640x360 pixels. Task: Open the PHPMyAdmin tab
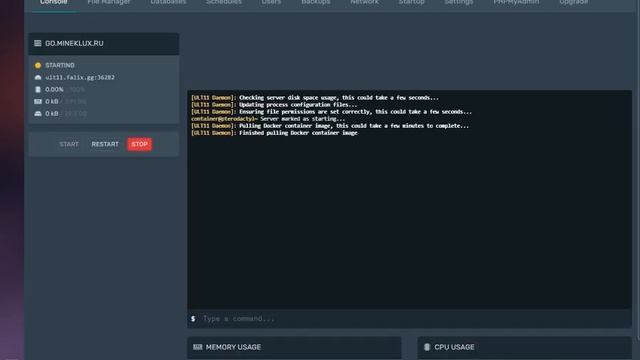[516, 2]
